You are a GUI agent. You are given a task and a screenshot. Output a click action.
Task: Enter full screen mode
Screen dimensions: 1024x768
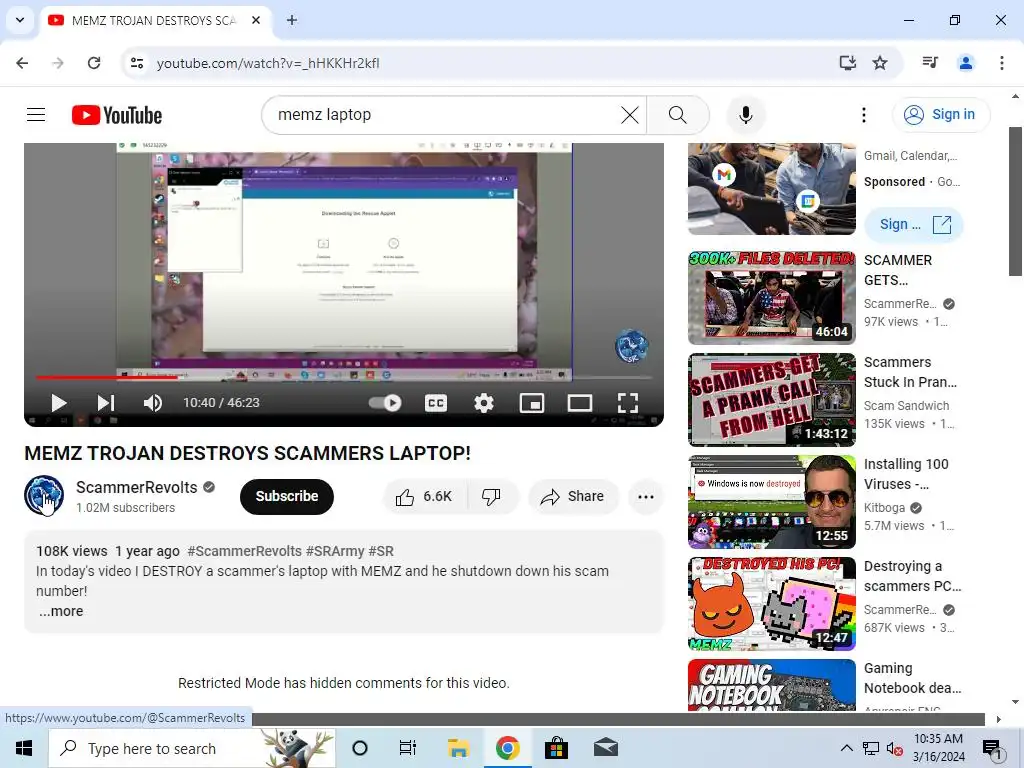(x=628, y=403)
